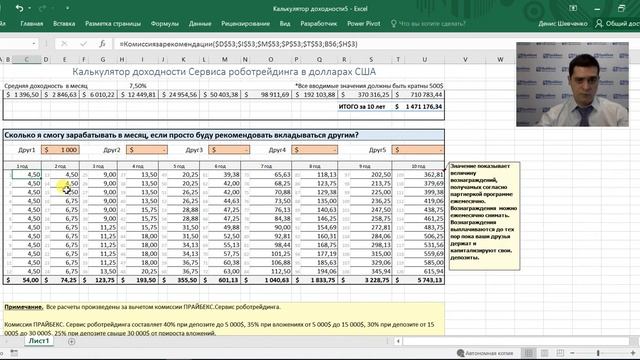Click the Enter checkmark icon in formula bar
This screenshot has height=360, width=640.
(83, 44)
